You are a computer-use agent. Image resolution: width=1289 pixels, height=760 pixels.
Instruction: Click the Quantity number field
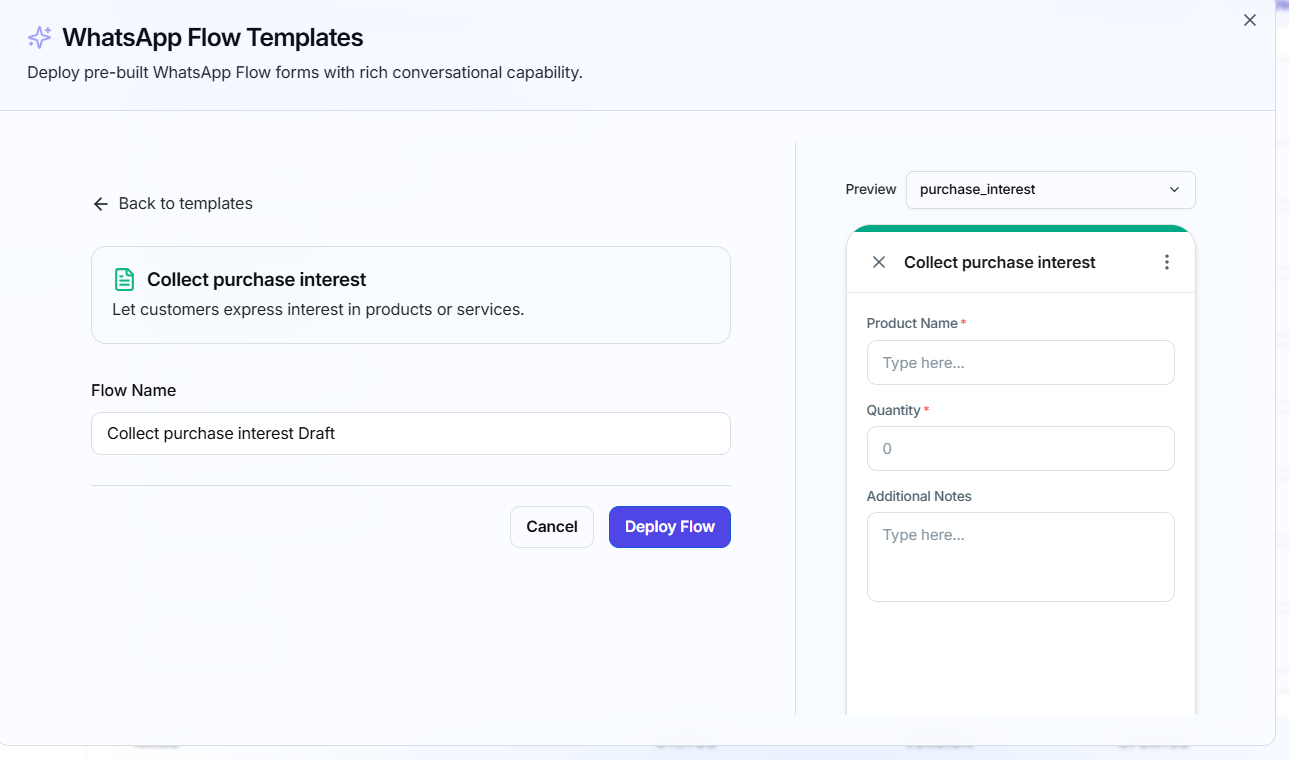(x=1021, y=449)
